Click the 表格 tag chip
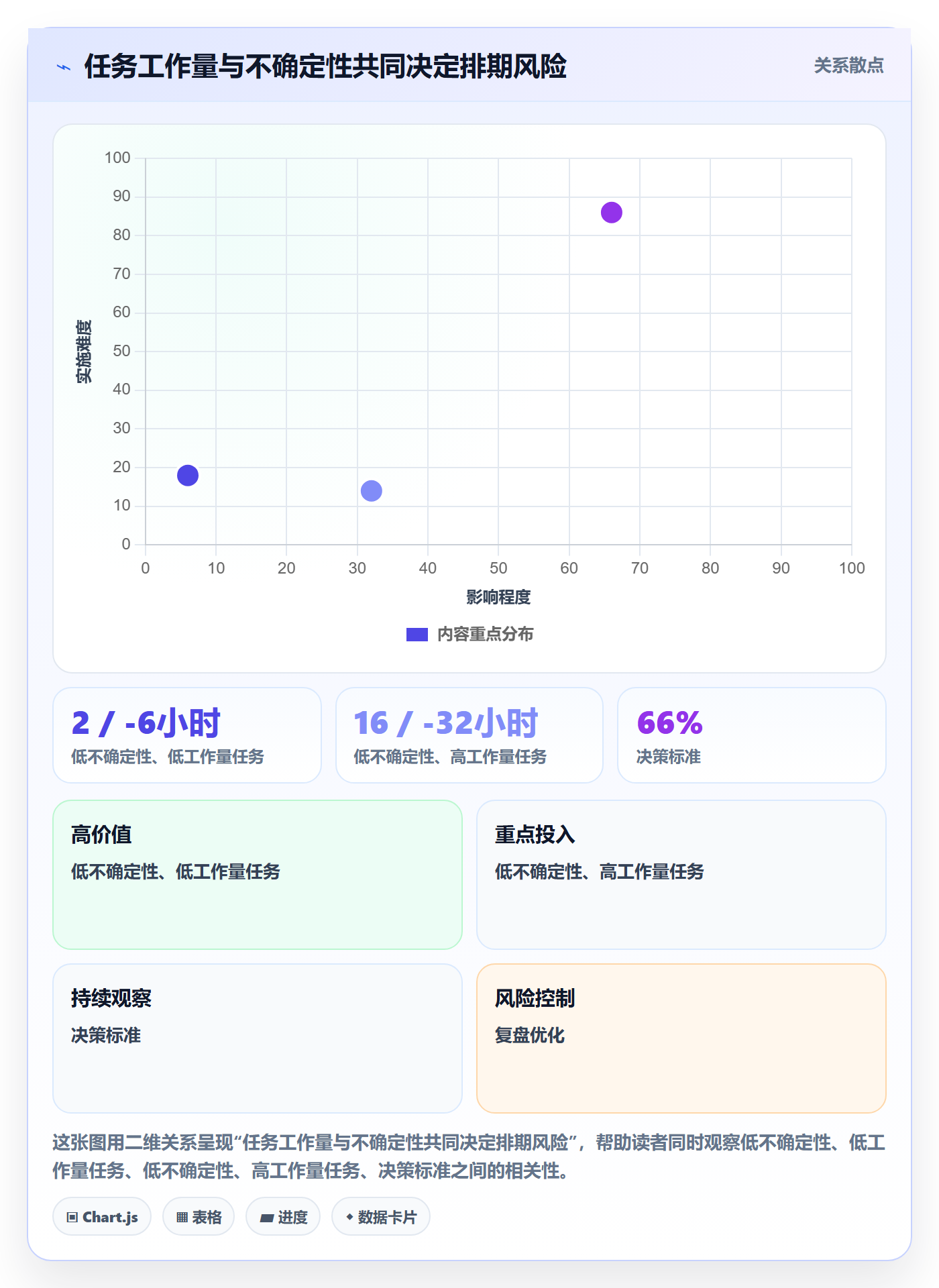The height and width of the screenshot is (1288, 939). pyautogui.click(x=199, y=1217)
